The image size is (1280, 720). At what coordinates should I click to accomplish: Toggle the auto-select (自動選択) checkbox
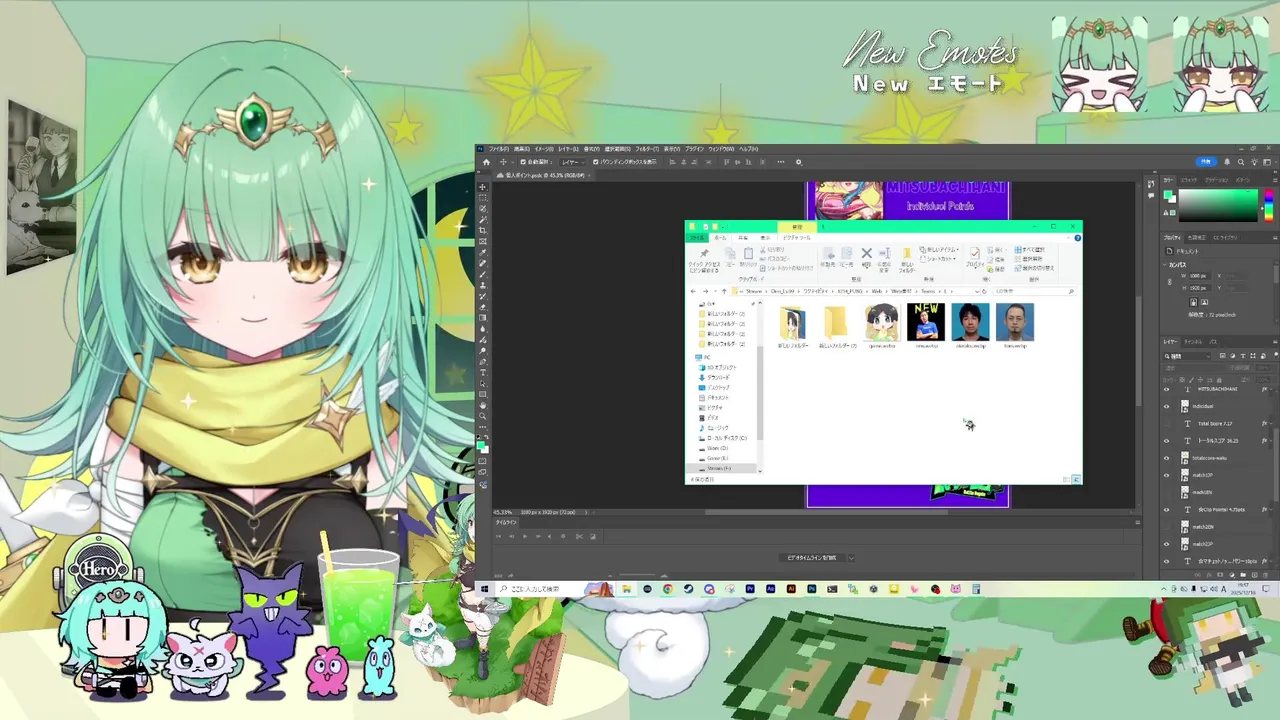coord(523,162)
